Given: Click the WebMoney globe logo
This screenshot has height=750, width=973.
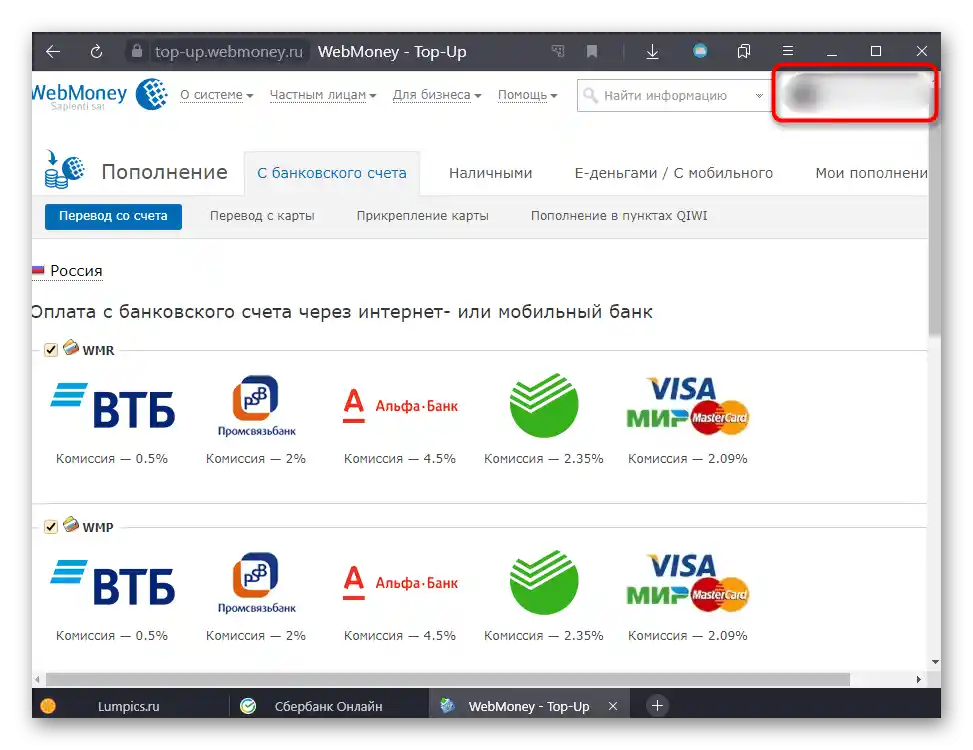Looking at the screenshot, I should 151,94.
